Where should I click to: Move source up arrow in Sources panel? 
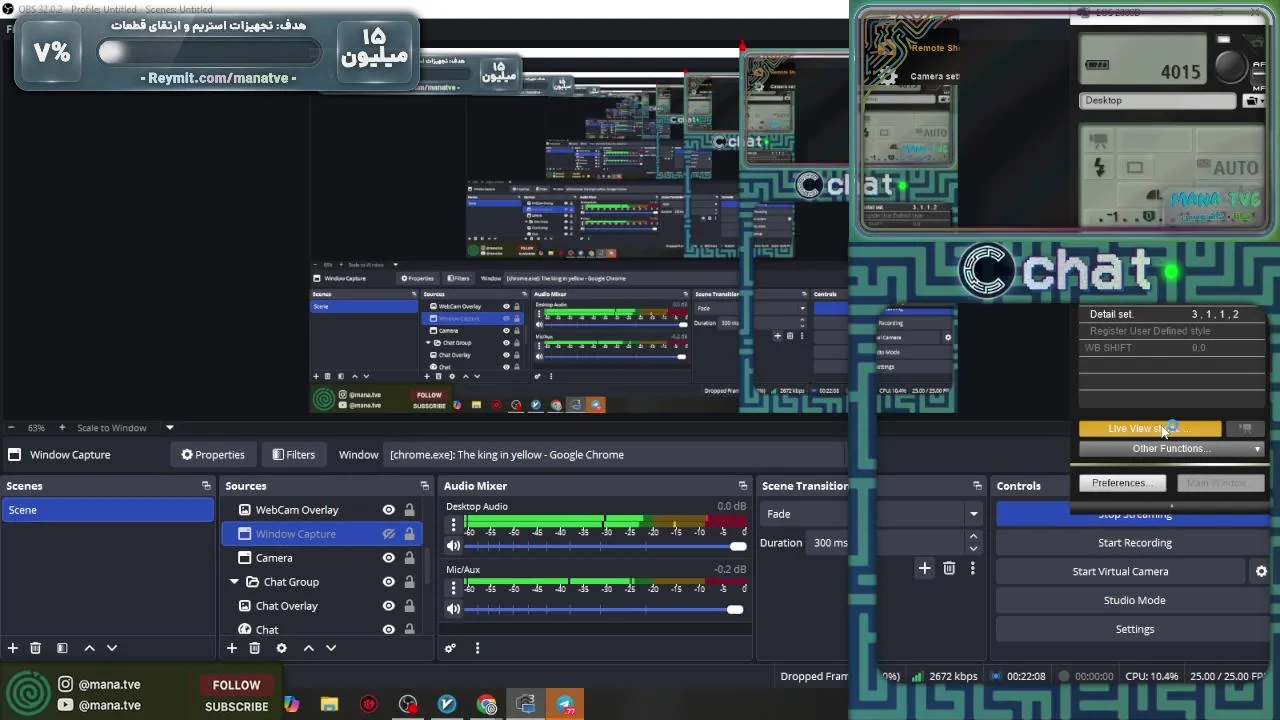[308, 648]
